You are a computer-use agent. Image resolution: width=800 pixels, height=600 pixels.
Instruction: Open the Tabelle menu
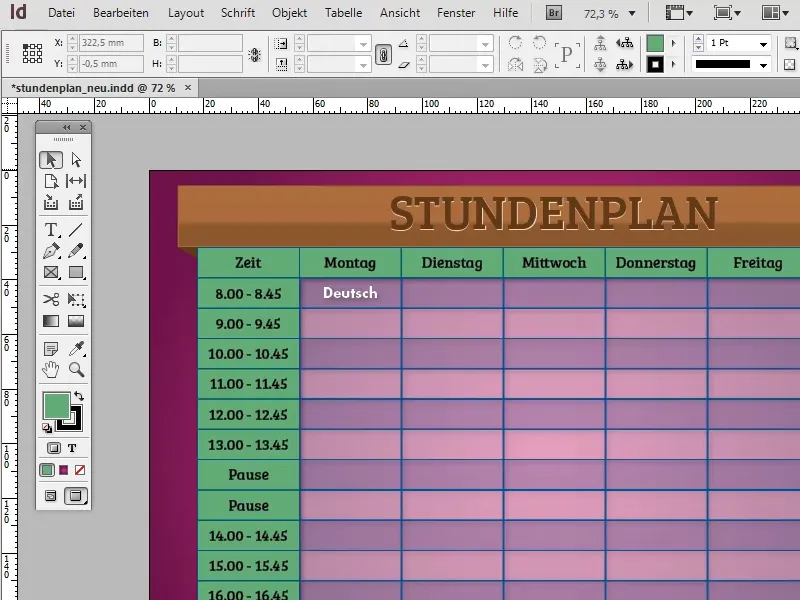(x=343, y=13)
